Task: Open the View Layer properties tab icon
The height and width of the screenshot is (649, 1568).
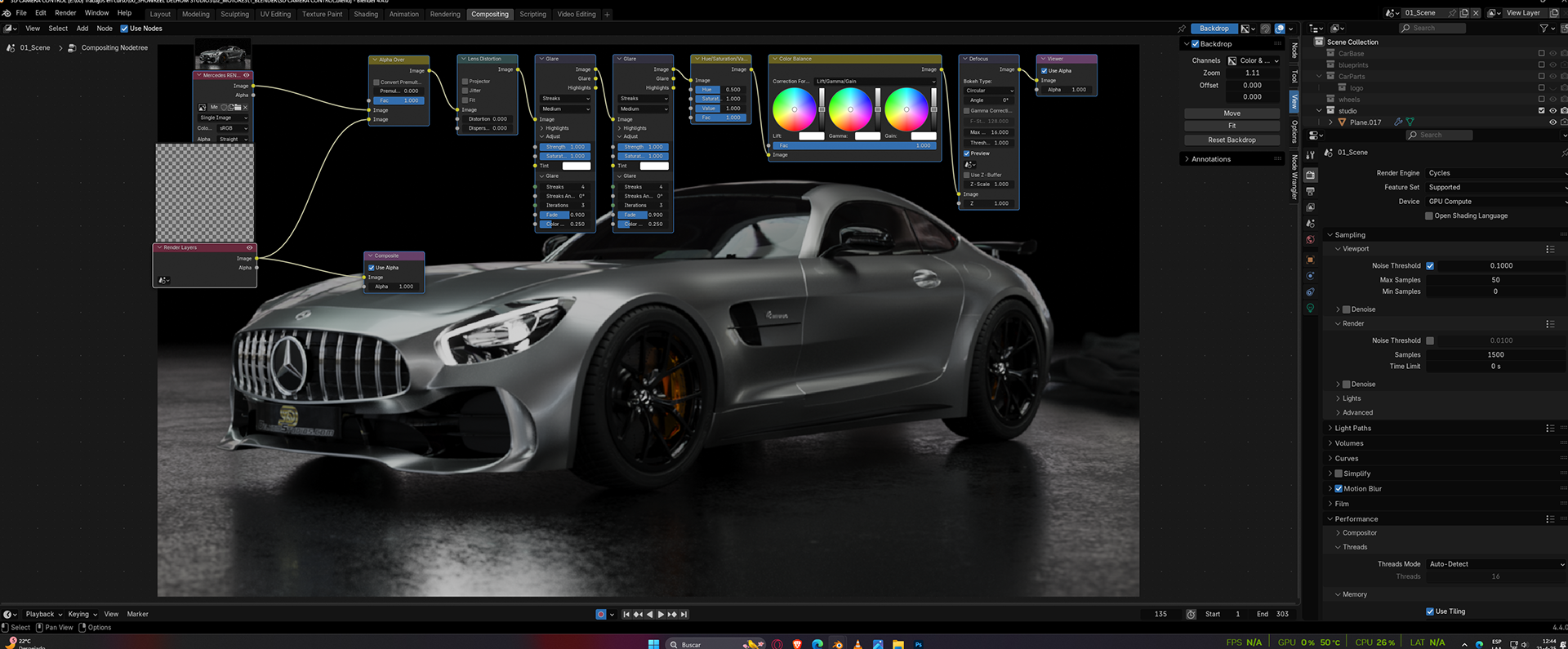Action: tap(1310, 207)
